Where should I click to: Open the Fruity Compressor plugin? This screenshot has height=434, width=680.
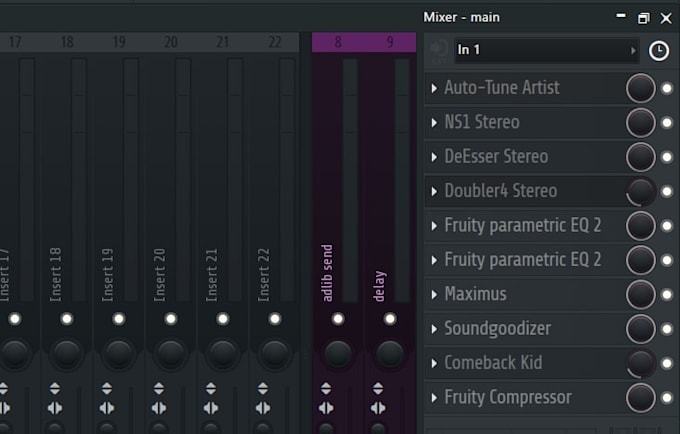tap(508, 397)
